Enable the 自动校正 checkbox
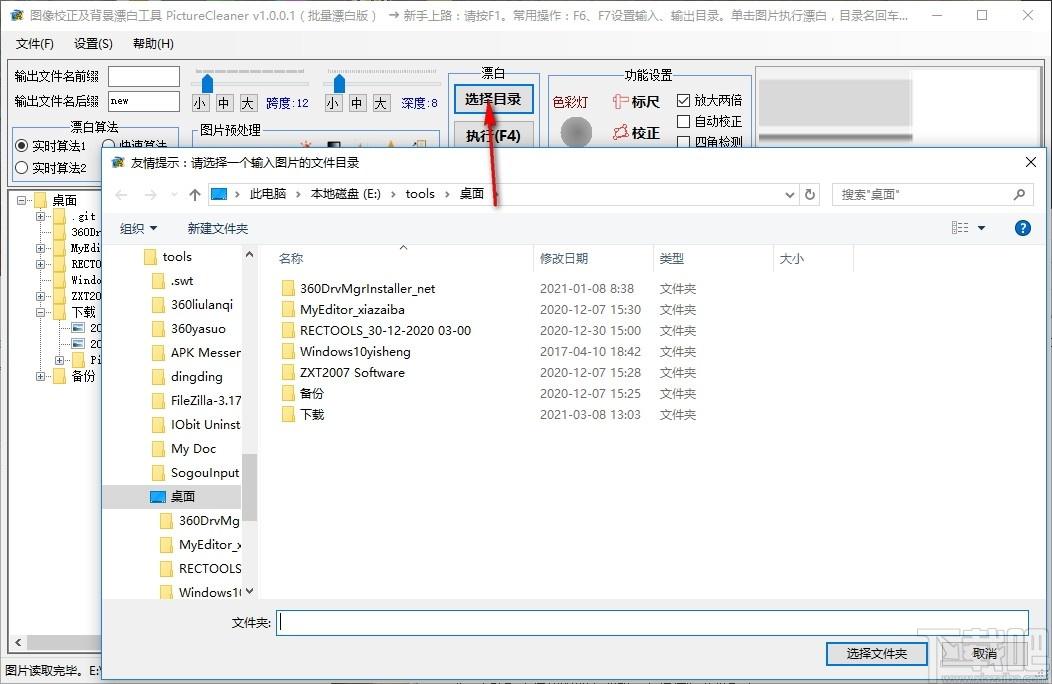The height and width of the screenshot is (684, 1052). pyautogui.click(x=684, y=121)
